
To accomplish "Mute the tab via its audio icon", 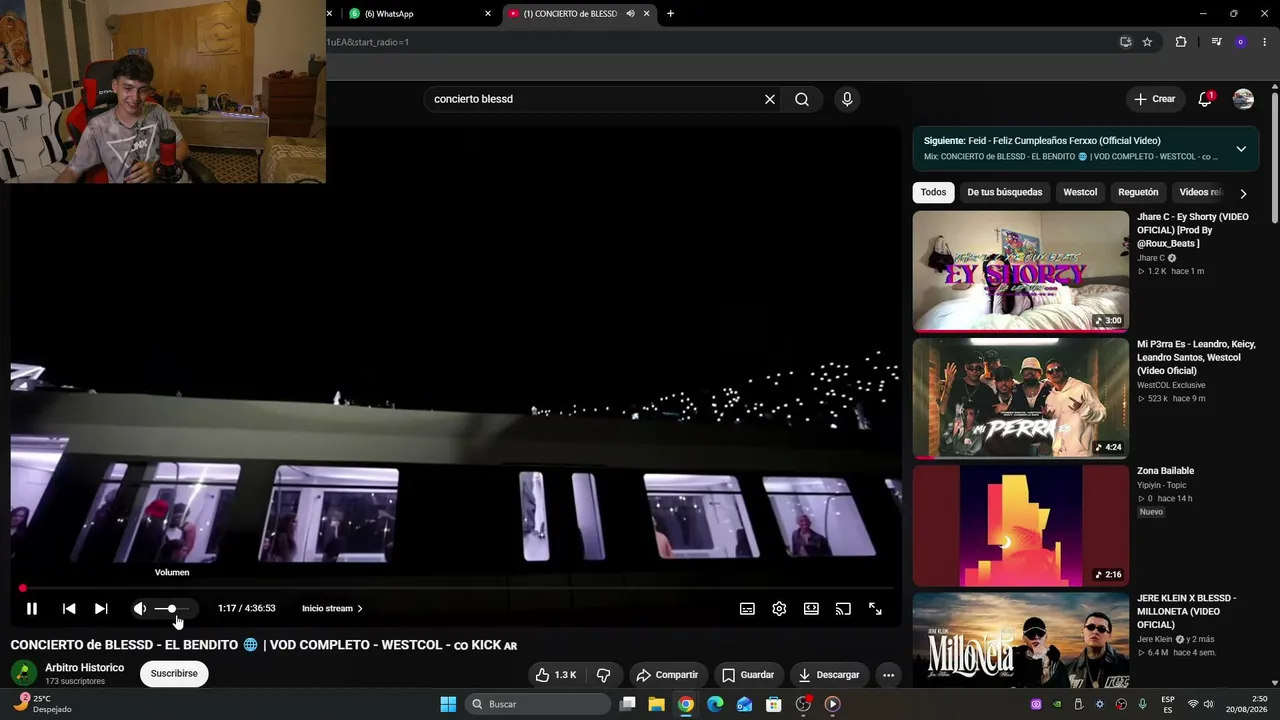I will click(x=630, y=14).
